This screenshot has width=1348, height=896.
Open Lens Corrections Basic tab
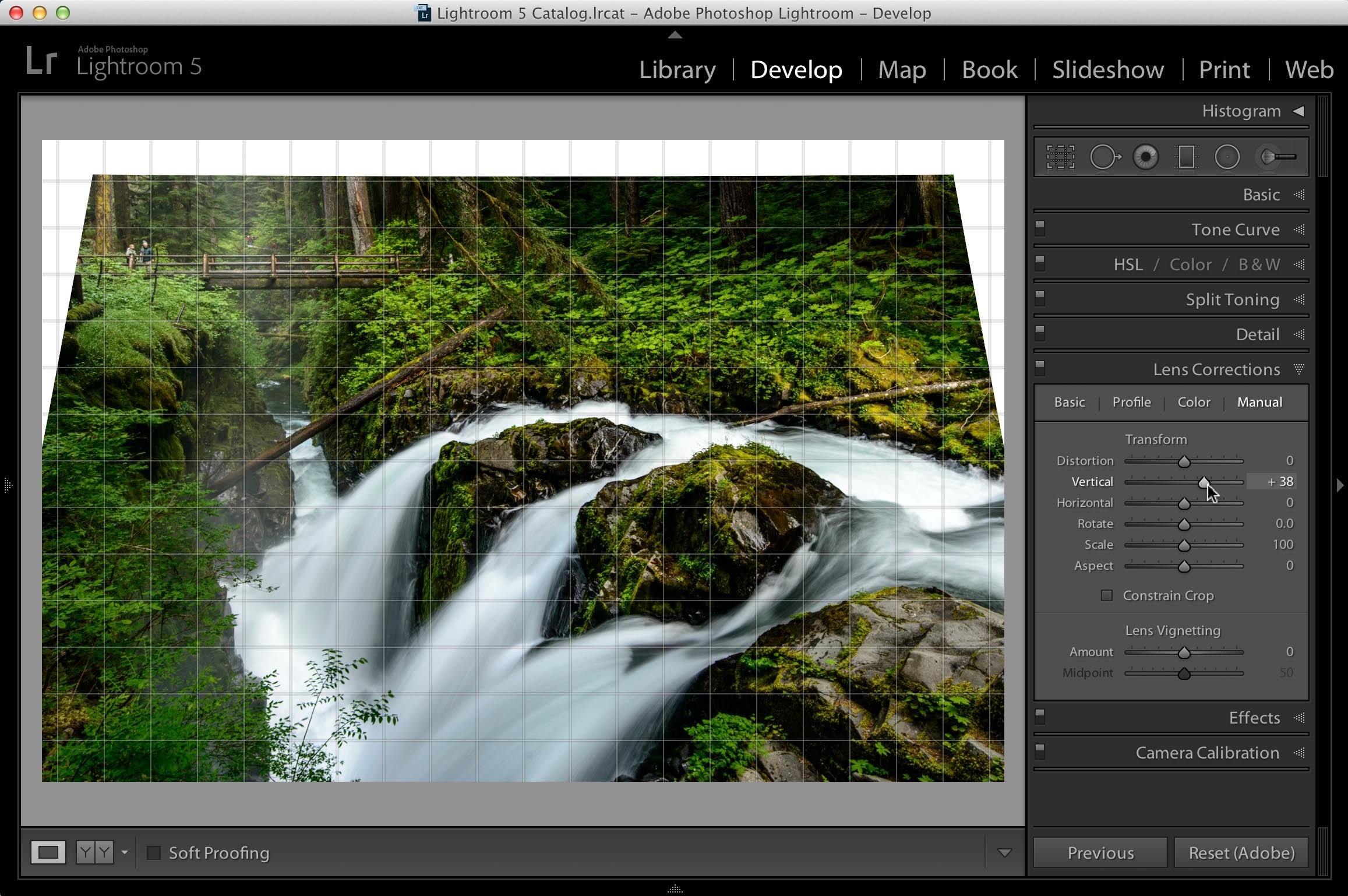[x=1070, y=402]
